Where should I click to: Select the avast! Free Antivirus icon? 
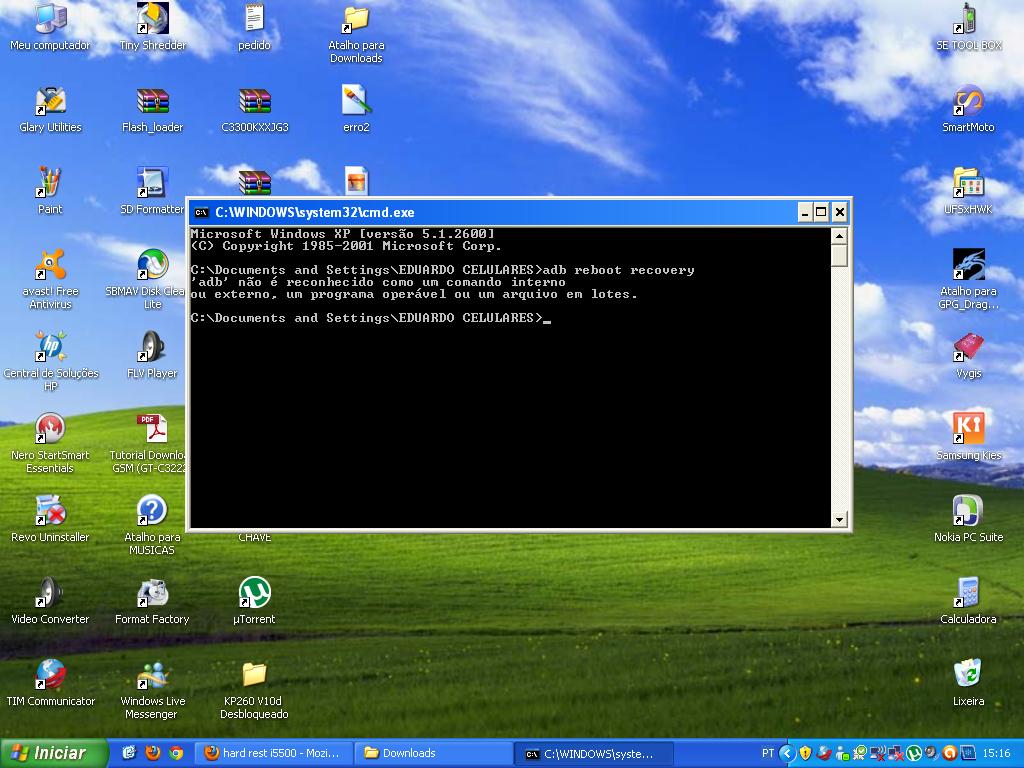point(50,279)
